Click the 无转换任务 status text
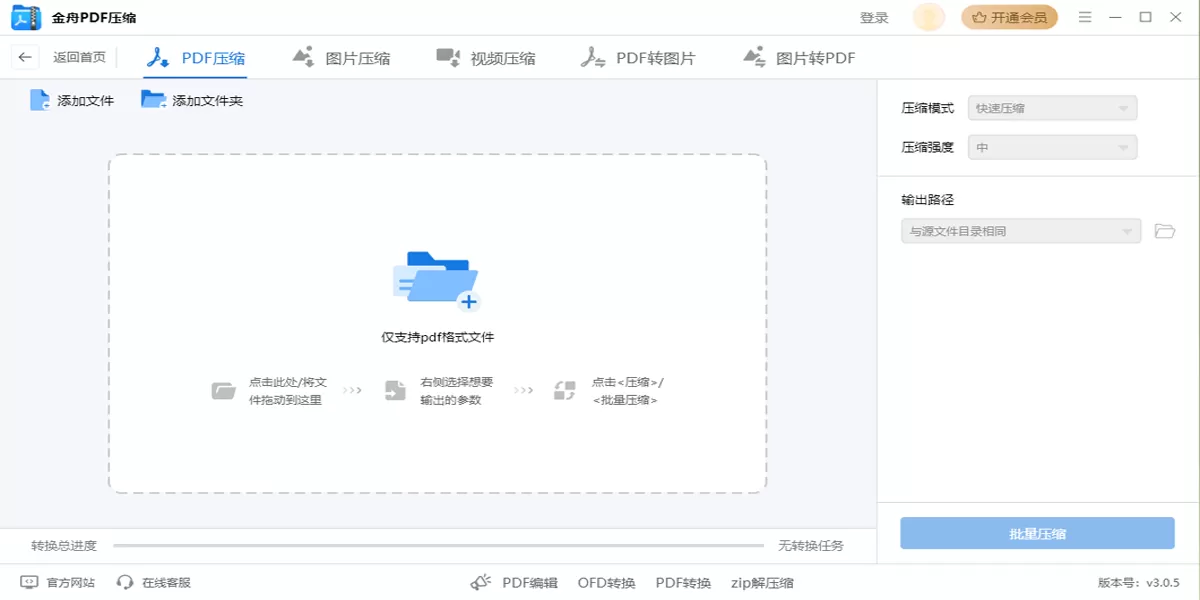This screenshot has width=1200, height=600. (811, 546)
